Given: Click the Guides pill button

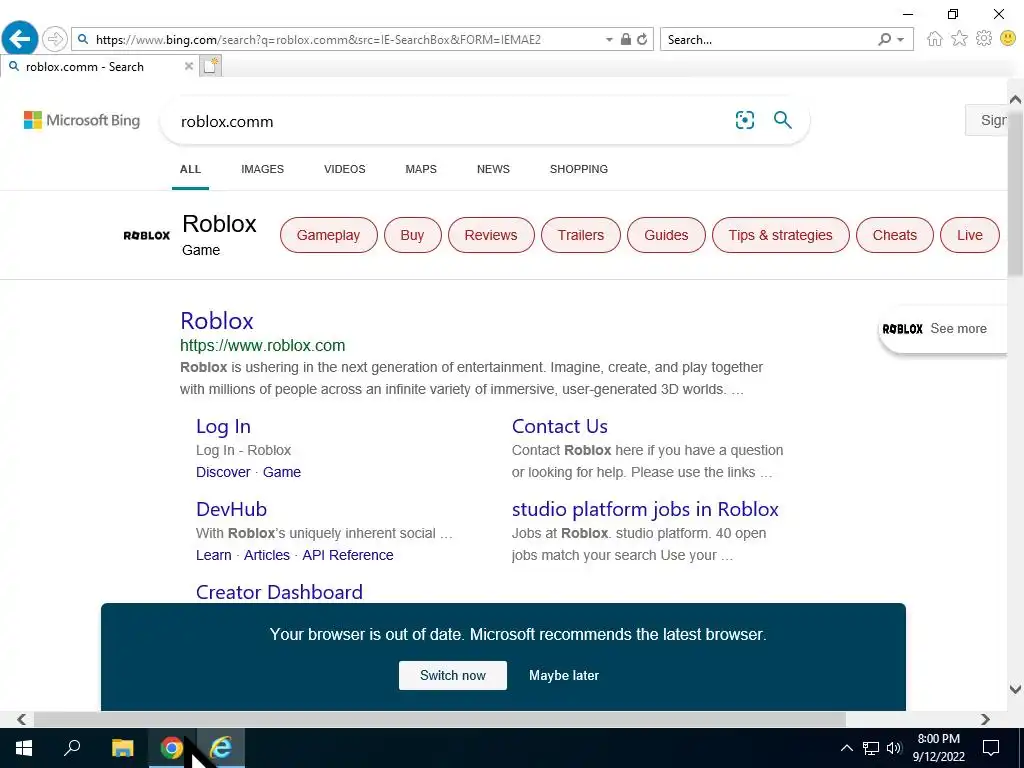Looking at the screenshot, I should coord(666,235).
